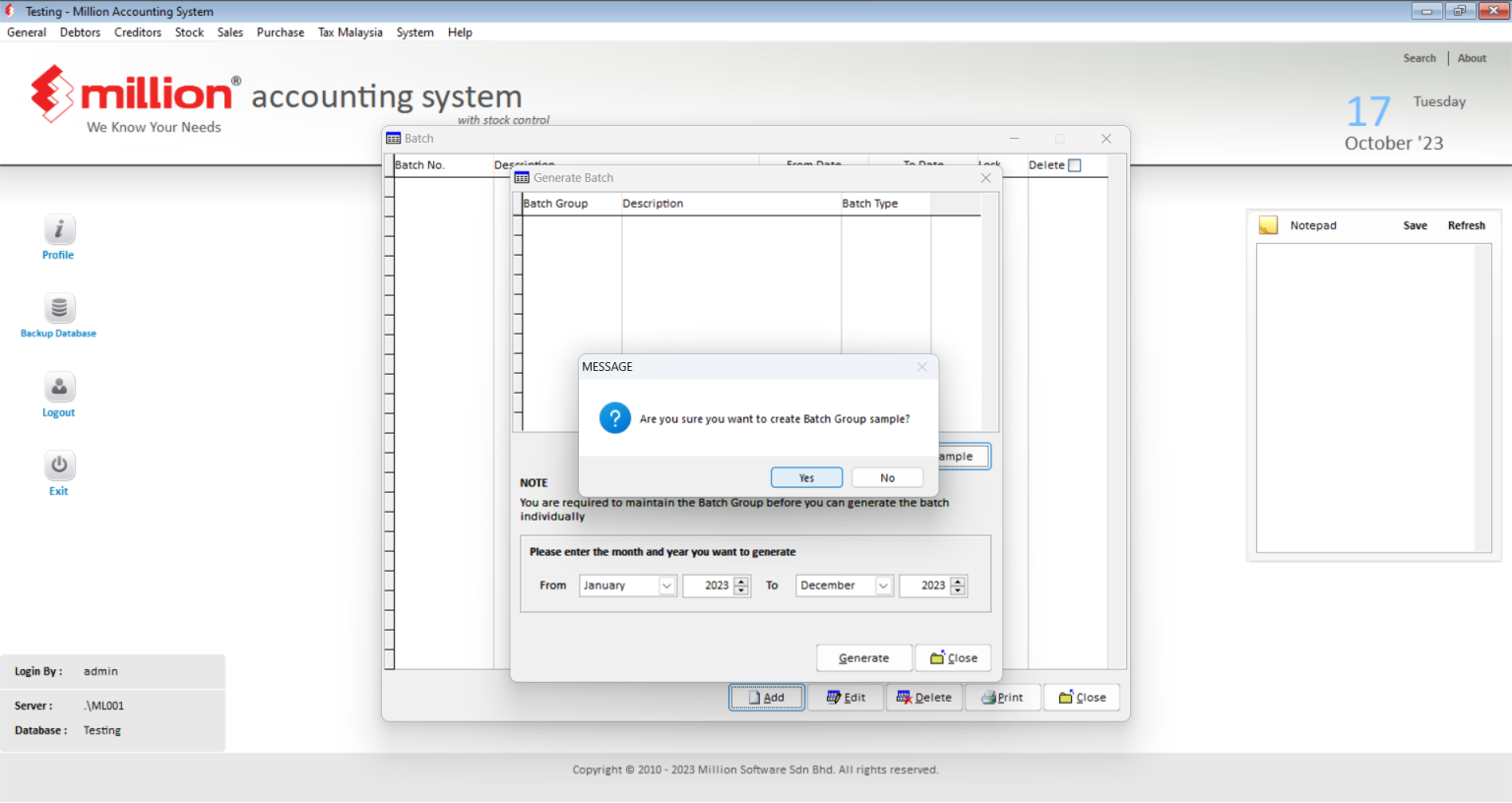1512x803 pixels.
Task: Open the Print function for batches
Action: point(1002,697)
